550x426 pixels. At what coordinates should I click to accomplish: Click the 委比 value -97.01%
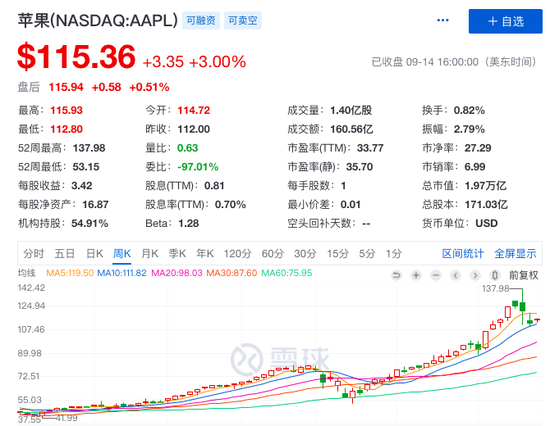coord(197,167)
